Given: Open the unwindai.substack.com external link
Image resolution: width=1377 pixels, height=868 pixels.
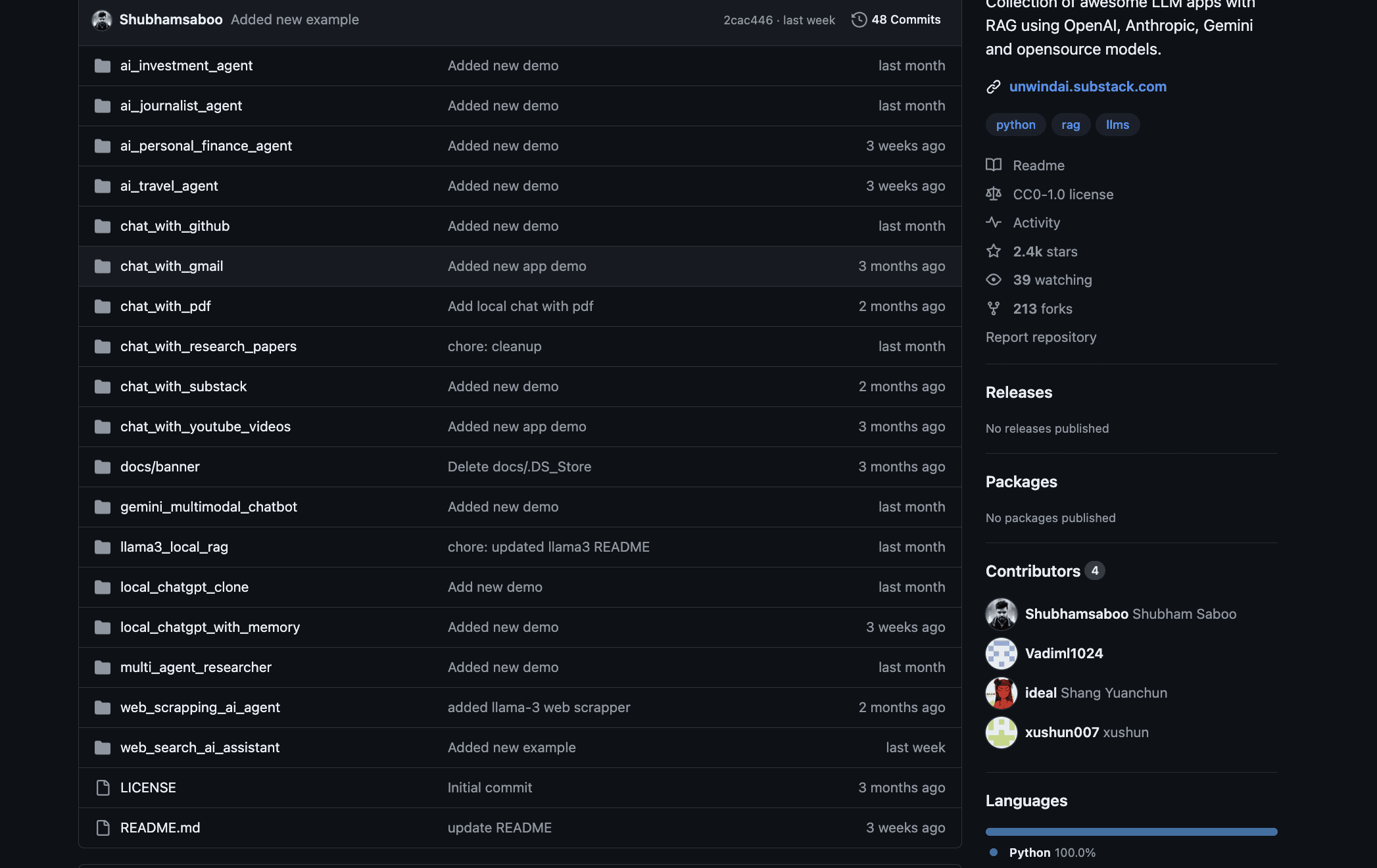Looking at the screenshot, I should pyautogui.click(x=1088, y=86).
